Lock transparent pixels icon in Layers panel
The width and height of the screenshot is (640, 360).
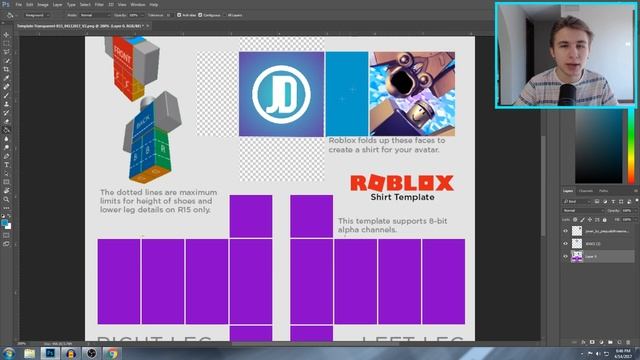coord(575,220)
